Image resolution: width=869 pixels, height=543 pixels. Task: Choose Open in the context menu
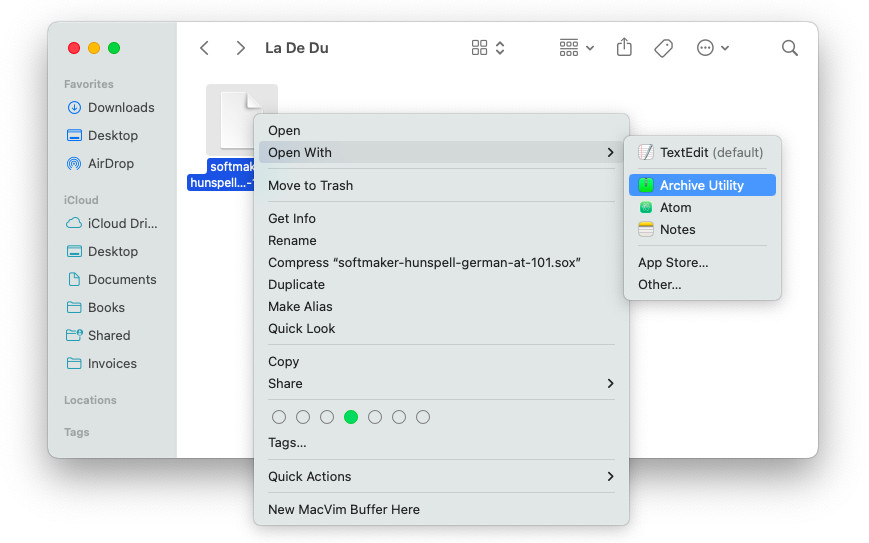(x=441, y=130)
